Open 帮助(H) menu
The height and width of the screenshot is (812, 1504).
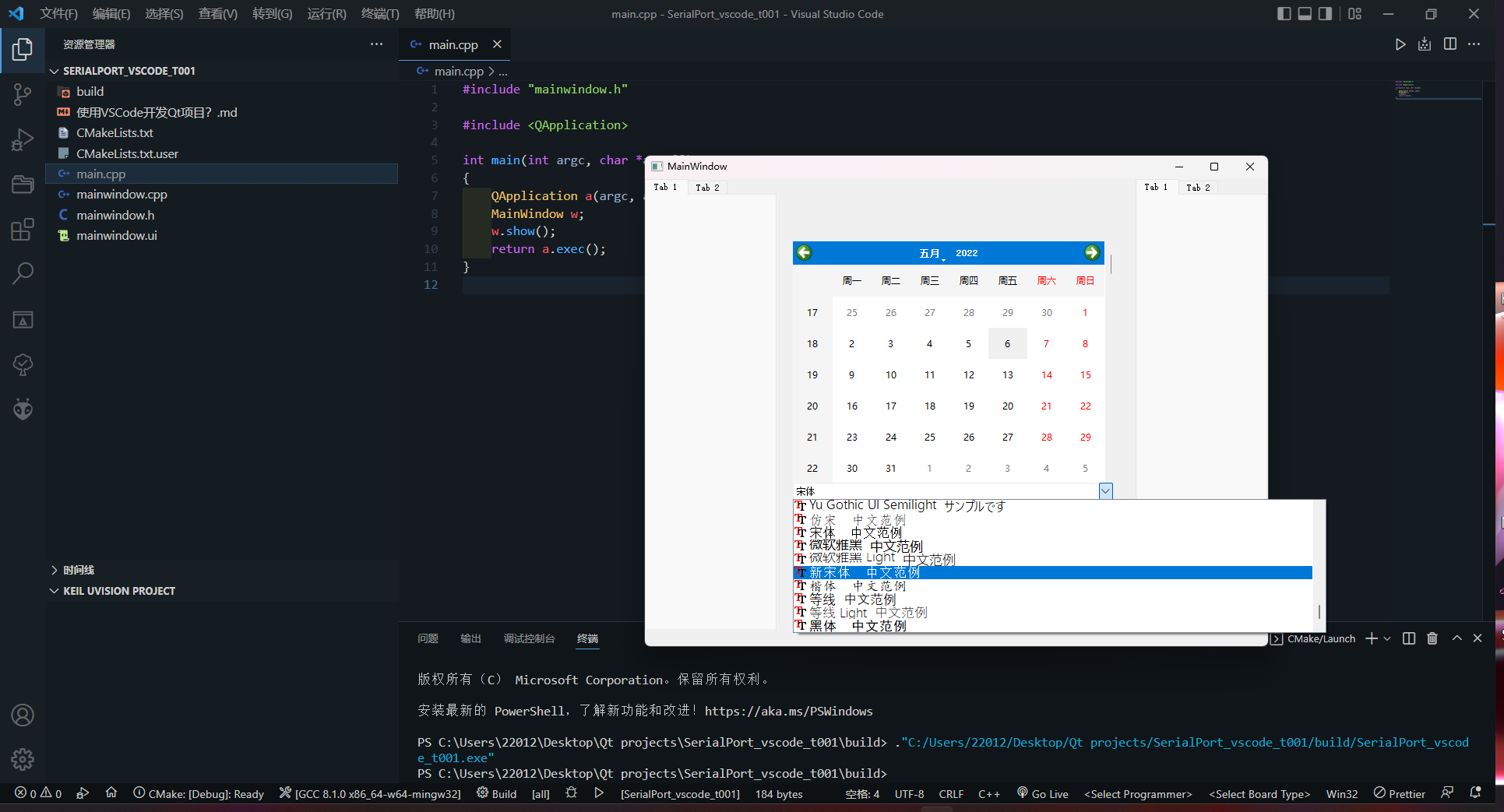tap(435, 14)
